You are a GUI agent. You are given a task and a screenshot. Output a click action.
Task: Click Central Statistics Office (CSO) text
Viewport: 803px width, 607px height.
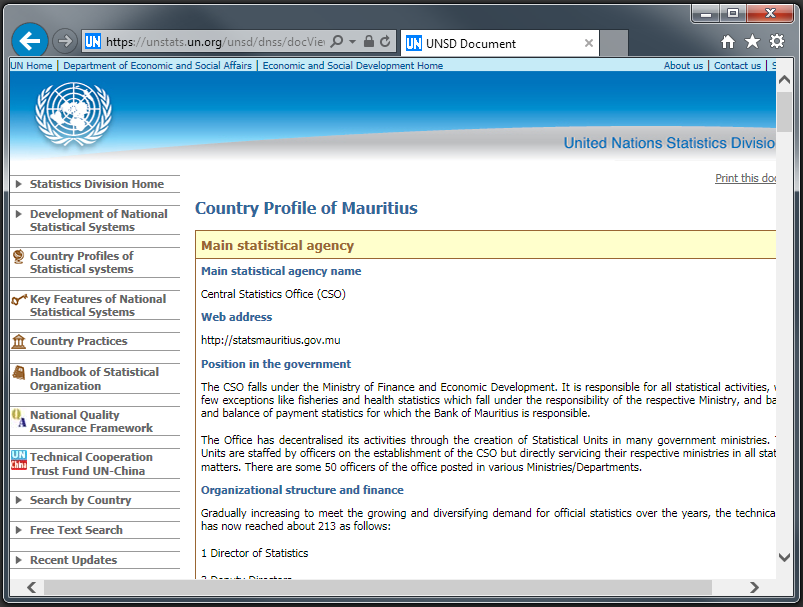tap(273, 294)
